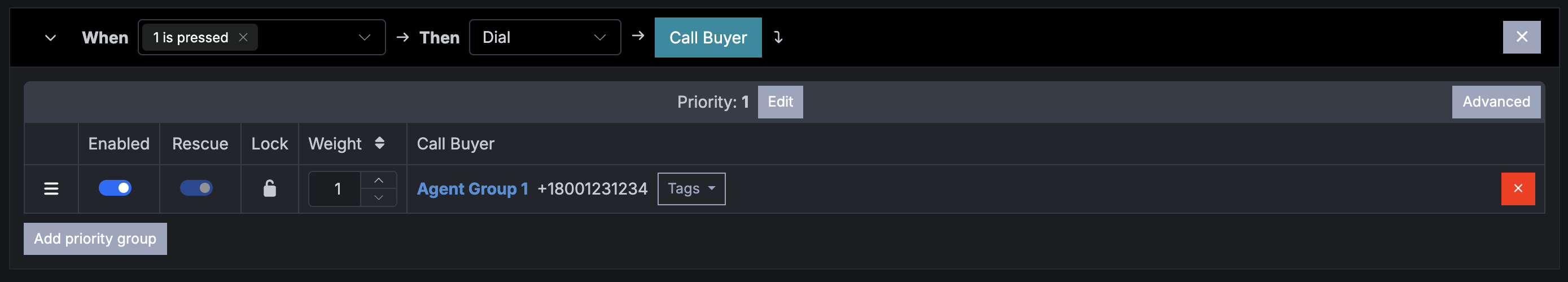The image size is (1568, 282).
Task: Click the Call Buyer teal button
Action: [x=707, y=38]
